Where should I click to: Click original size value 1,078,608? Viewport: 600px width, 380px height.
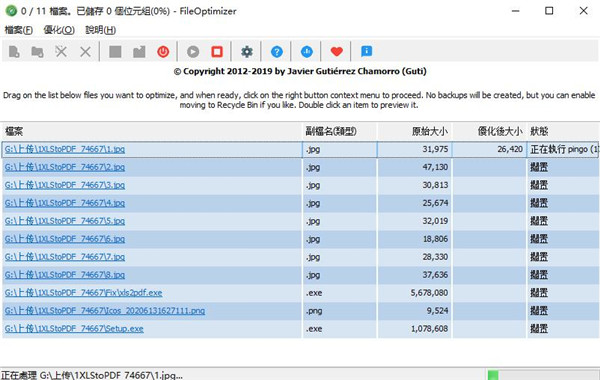coord(429,329)
